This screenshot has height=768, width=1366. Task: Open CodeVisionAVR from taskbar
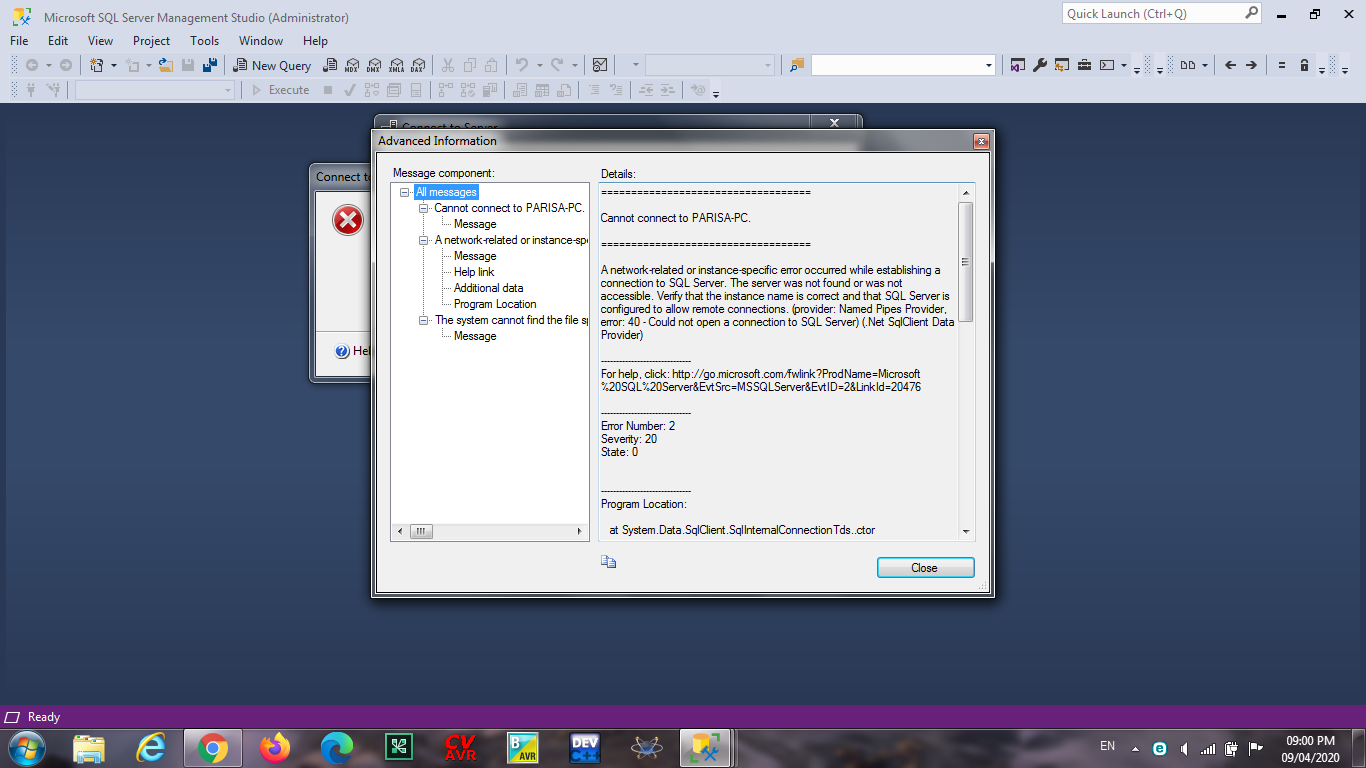point(461,747)
